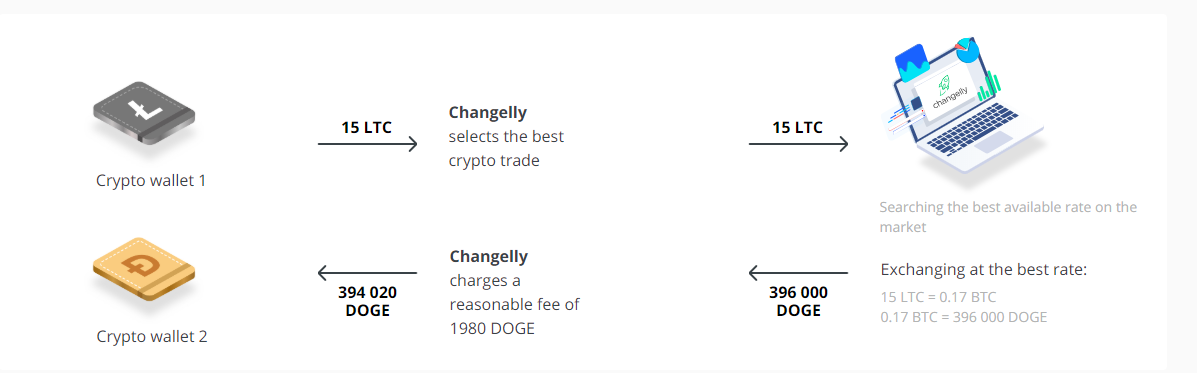
Task: Click the 394 020 DOGE amount
Action: (x=367, y=301)
